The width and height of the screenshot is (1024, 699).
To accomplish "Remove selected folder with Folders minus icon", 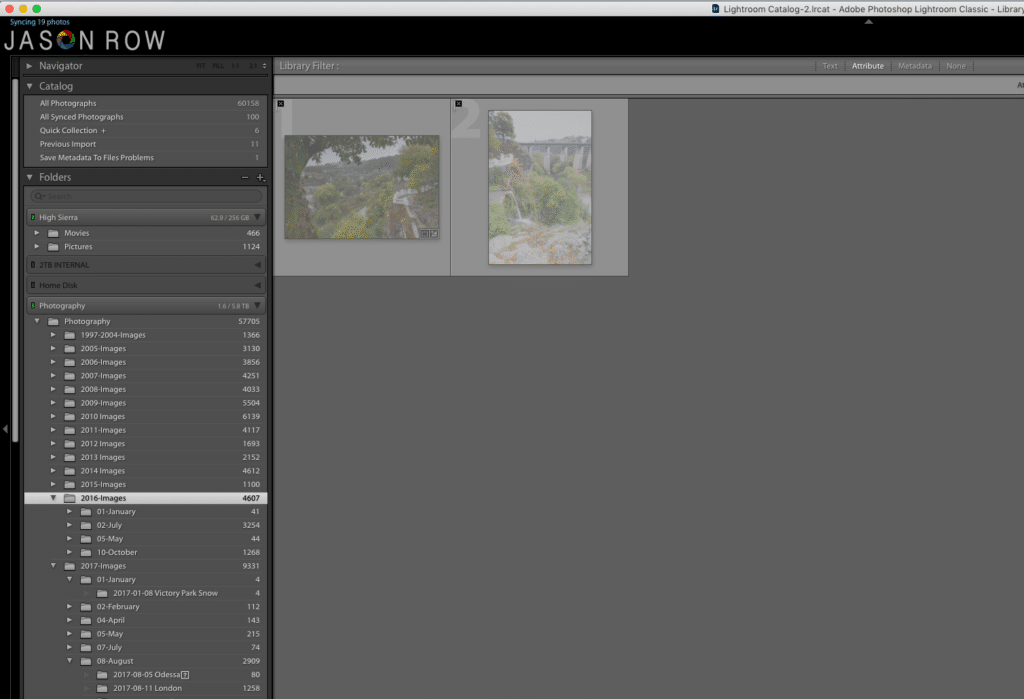I will (x=245, y=177).
